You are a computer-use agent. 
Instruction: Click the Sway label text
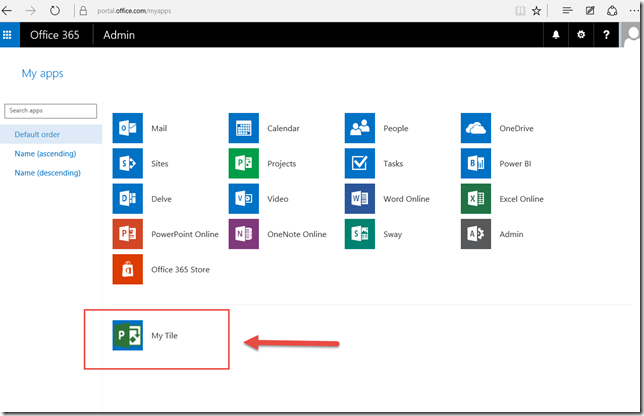pos(393,234)
